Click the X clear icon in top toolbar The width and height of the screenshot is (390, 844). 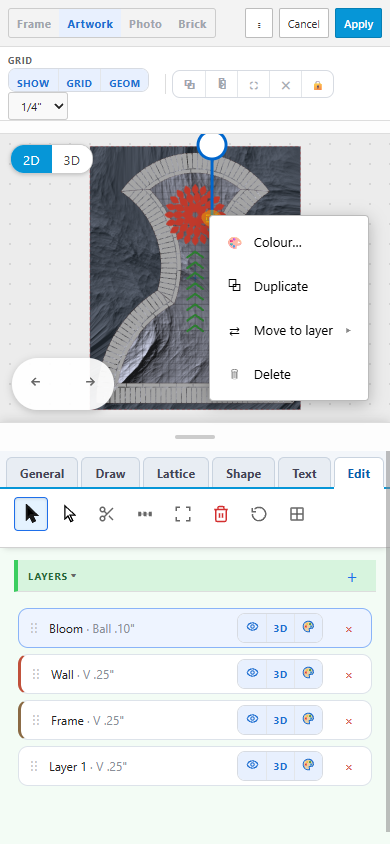pos(286,85)
